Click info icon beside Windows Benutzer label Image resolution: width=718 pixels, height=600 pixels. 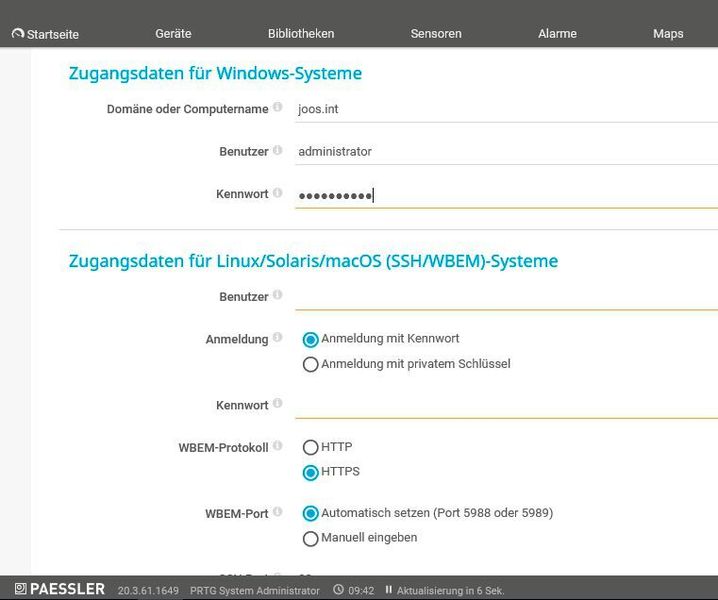(277, 151)
